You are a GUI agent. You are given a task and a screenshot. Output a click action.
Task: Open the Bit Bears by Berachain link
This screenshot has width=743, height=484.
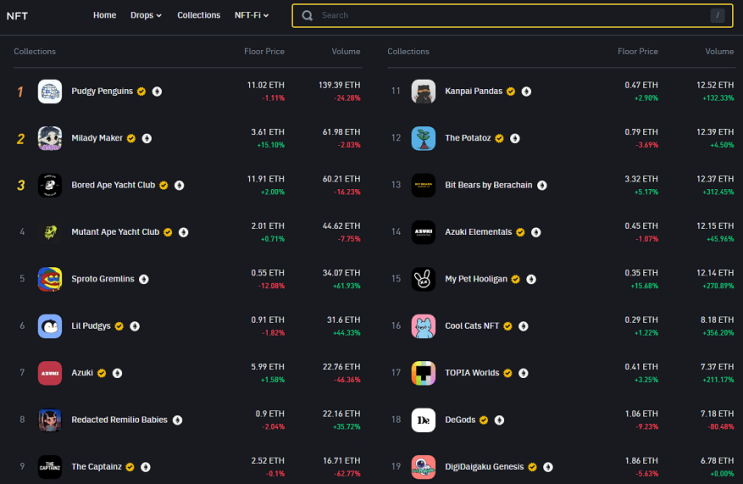point(489,185)
